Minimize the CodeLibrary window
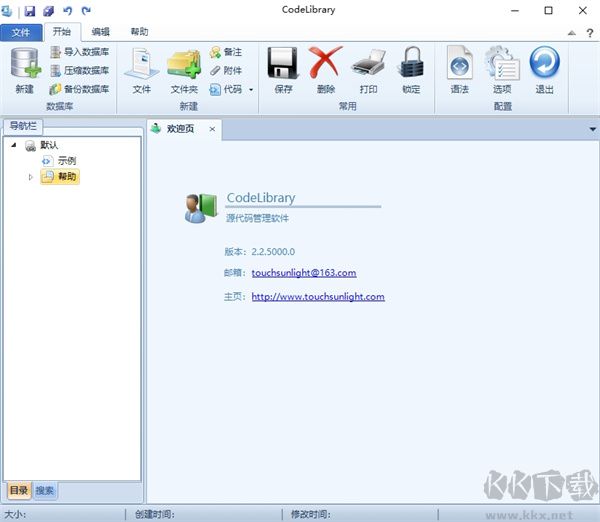 515,11
